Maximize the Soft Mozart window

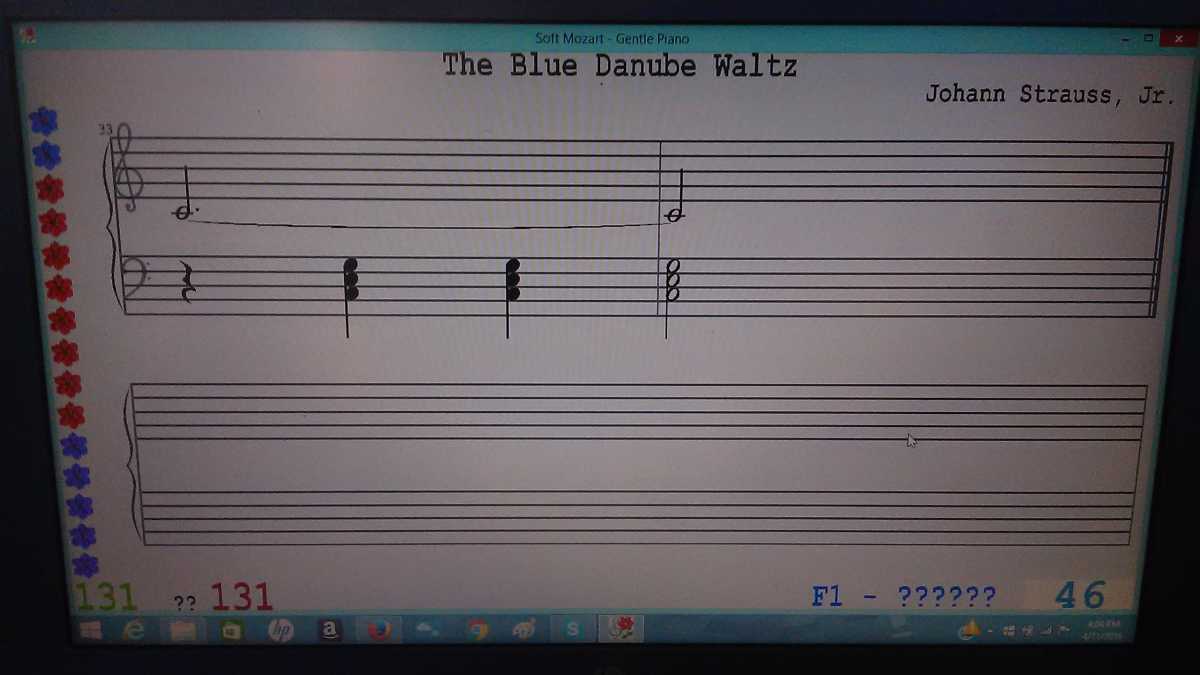[x=1149, y=38]
